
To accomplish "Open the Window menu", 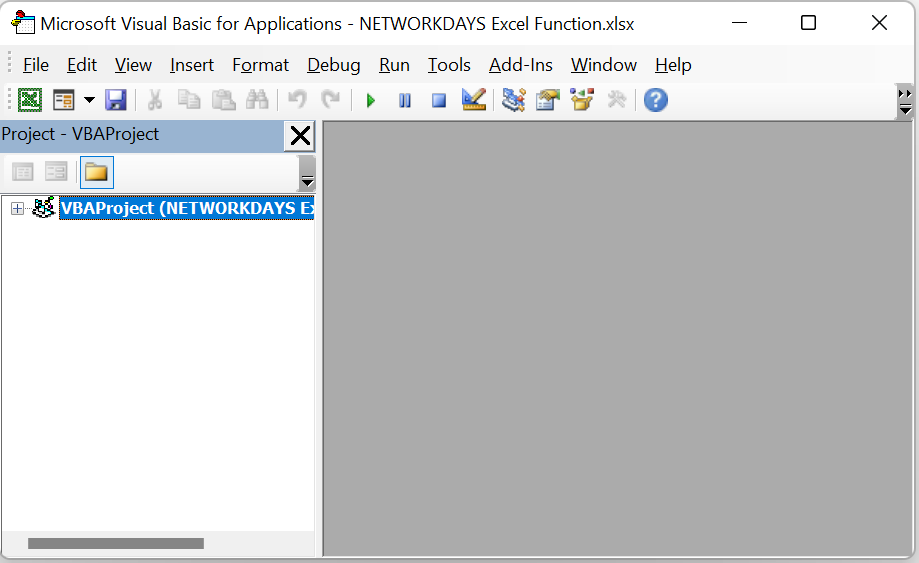I will [604, 65].
